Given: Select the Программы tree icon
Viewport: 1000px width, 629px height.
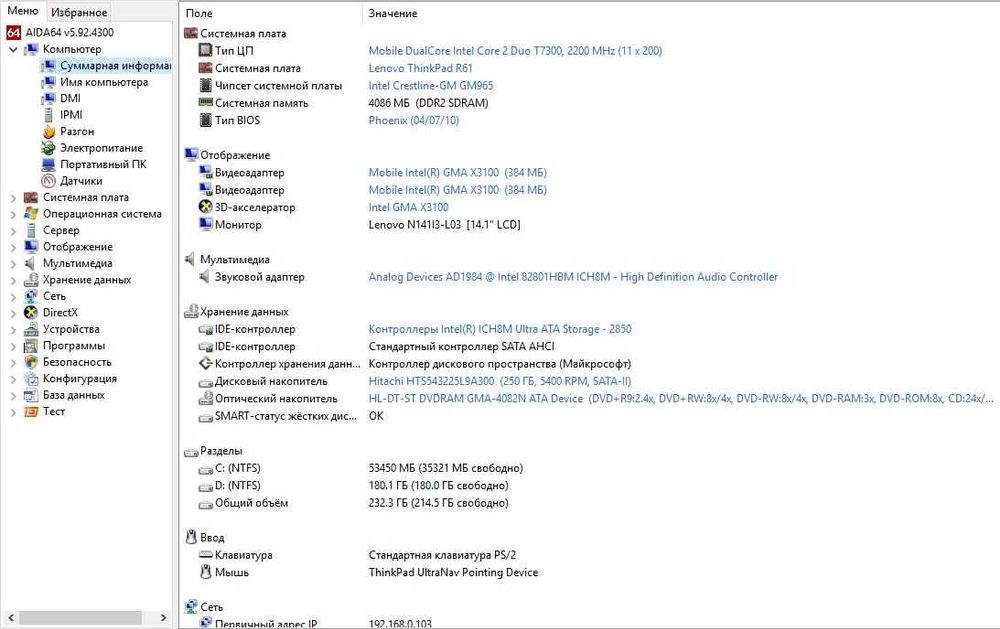Looking at the screenshot, I should [31, 346].
